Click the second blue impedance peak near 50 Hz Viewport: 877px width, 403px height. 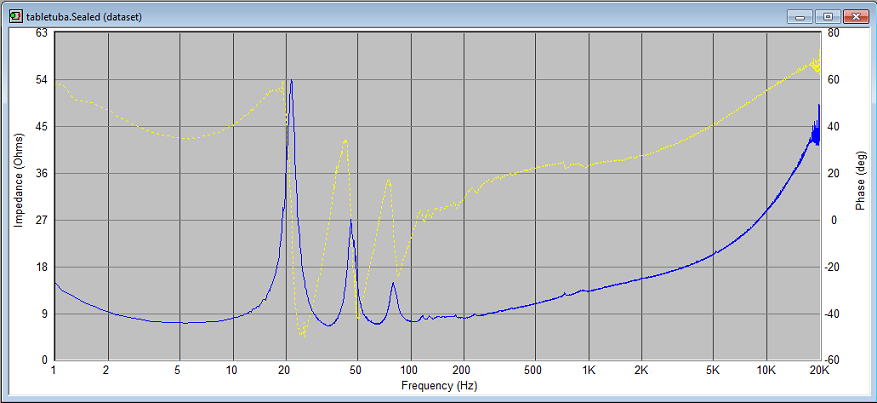tap(350, 221)
